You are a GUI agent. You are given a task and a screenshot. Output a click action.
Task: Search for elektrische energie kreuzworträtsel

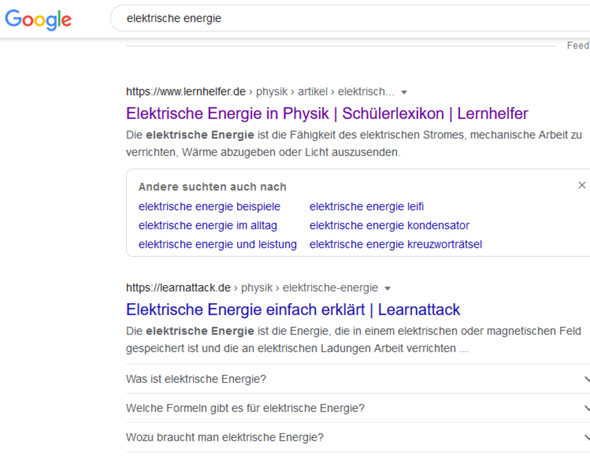pos(396,244)
